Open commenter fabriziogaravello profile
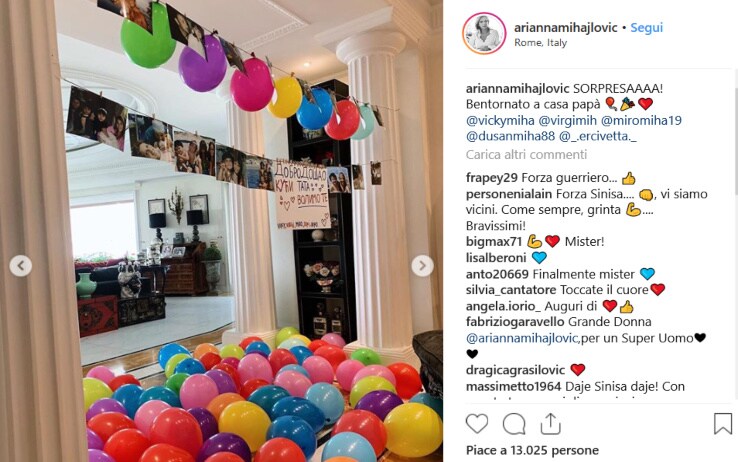 515,322
